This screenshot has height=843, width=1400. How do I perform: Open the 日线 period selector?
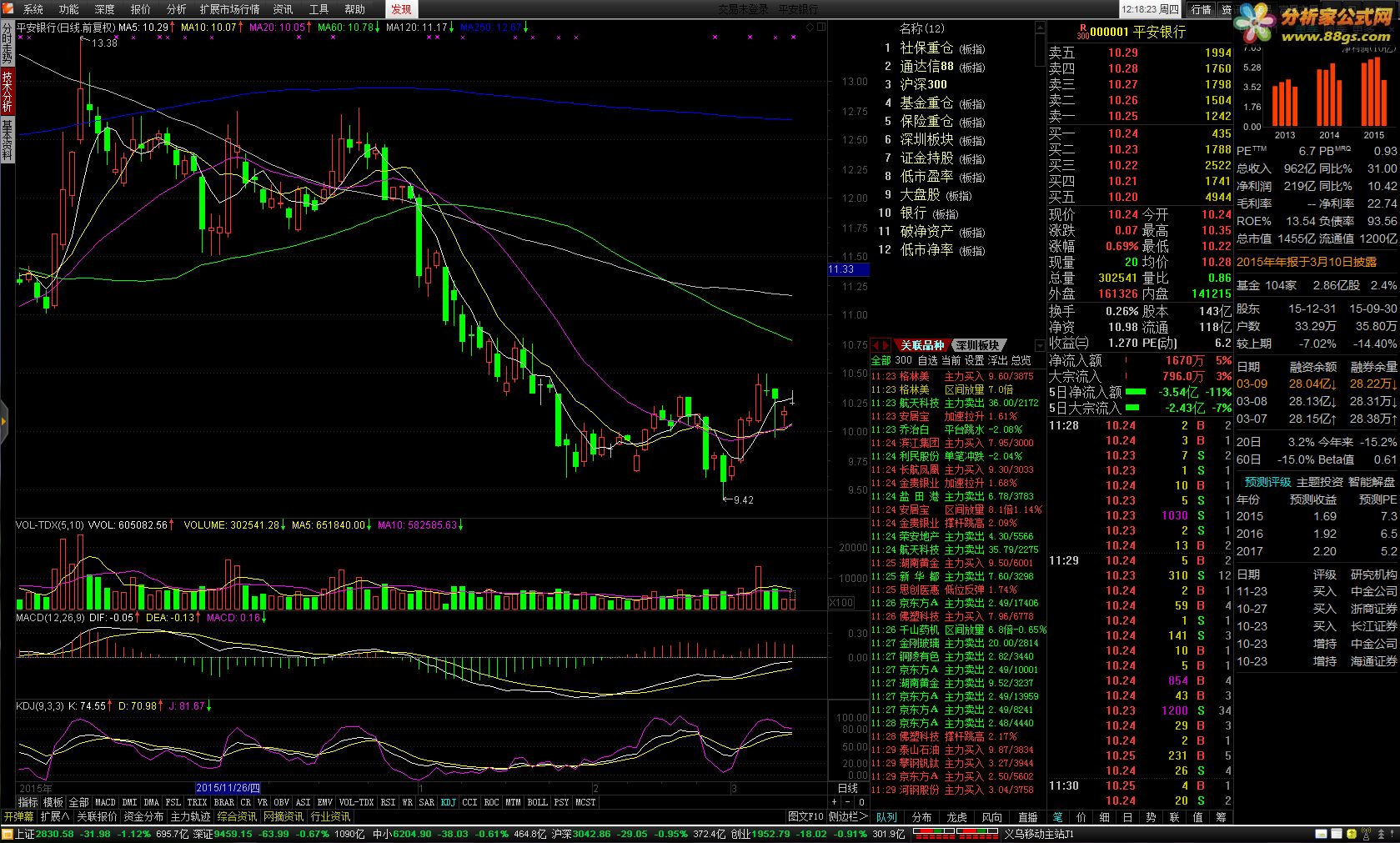point(847,788)
